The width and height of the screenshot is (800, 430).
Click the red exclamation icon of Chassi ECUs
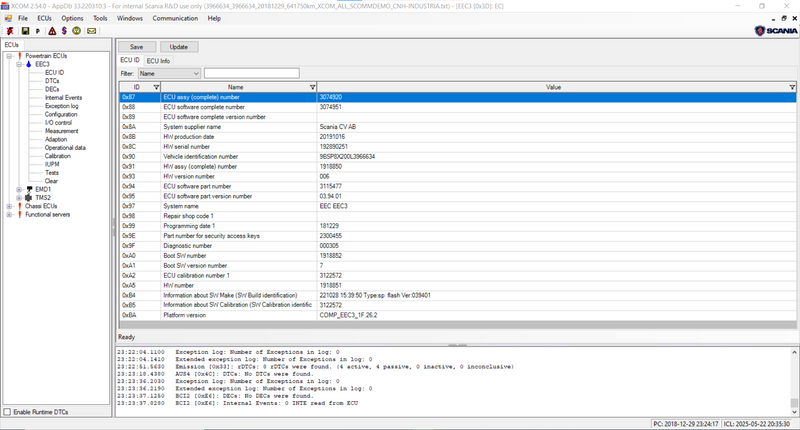pyautogui.click(x=20, y=206)
